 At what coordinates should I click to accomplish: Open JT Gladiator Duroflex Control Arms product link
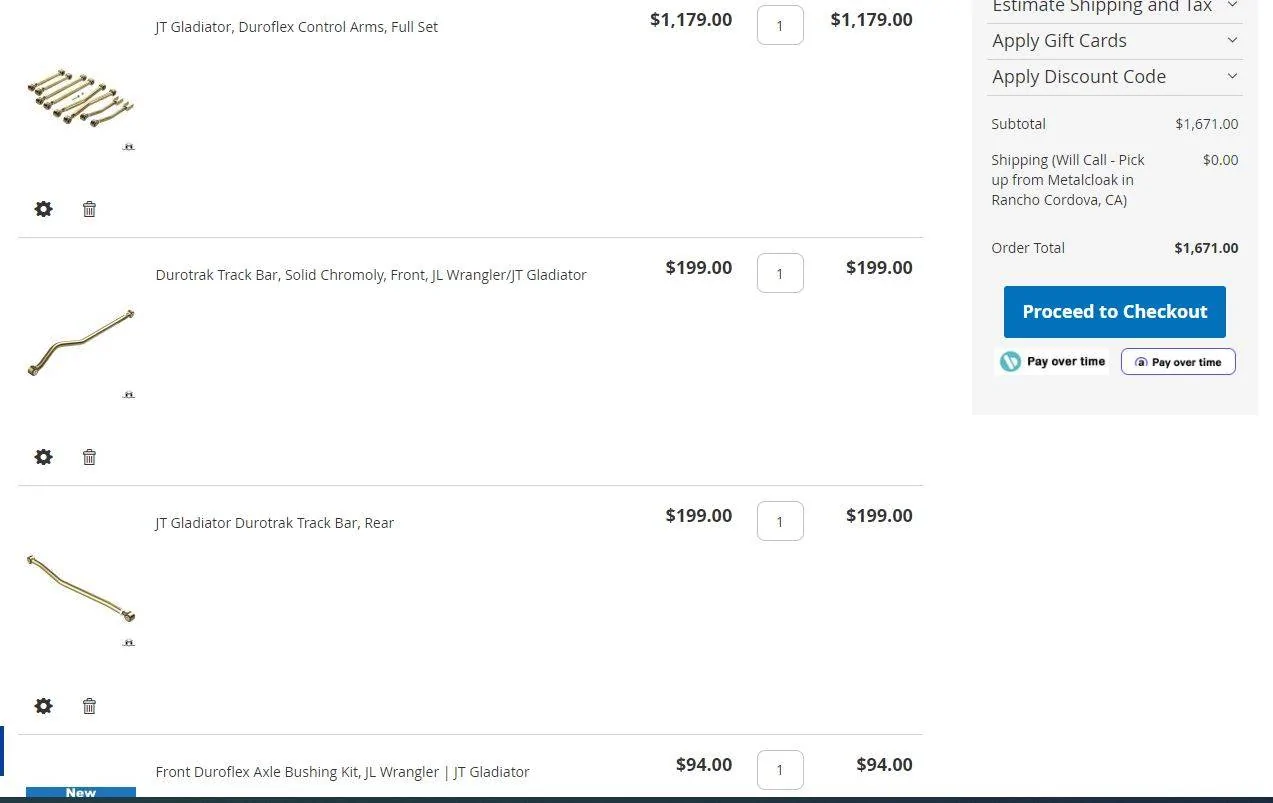coord(297,27)
